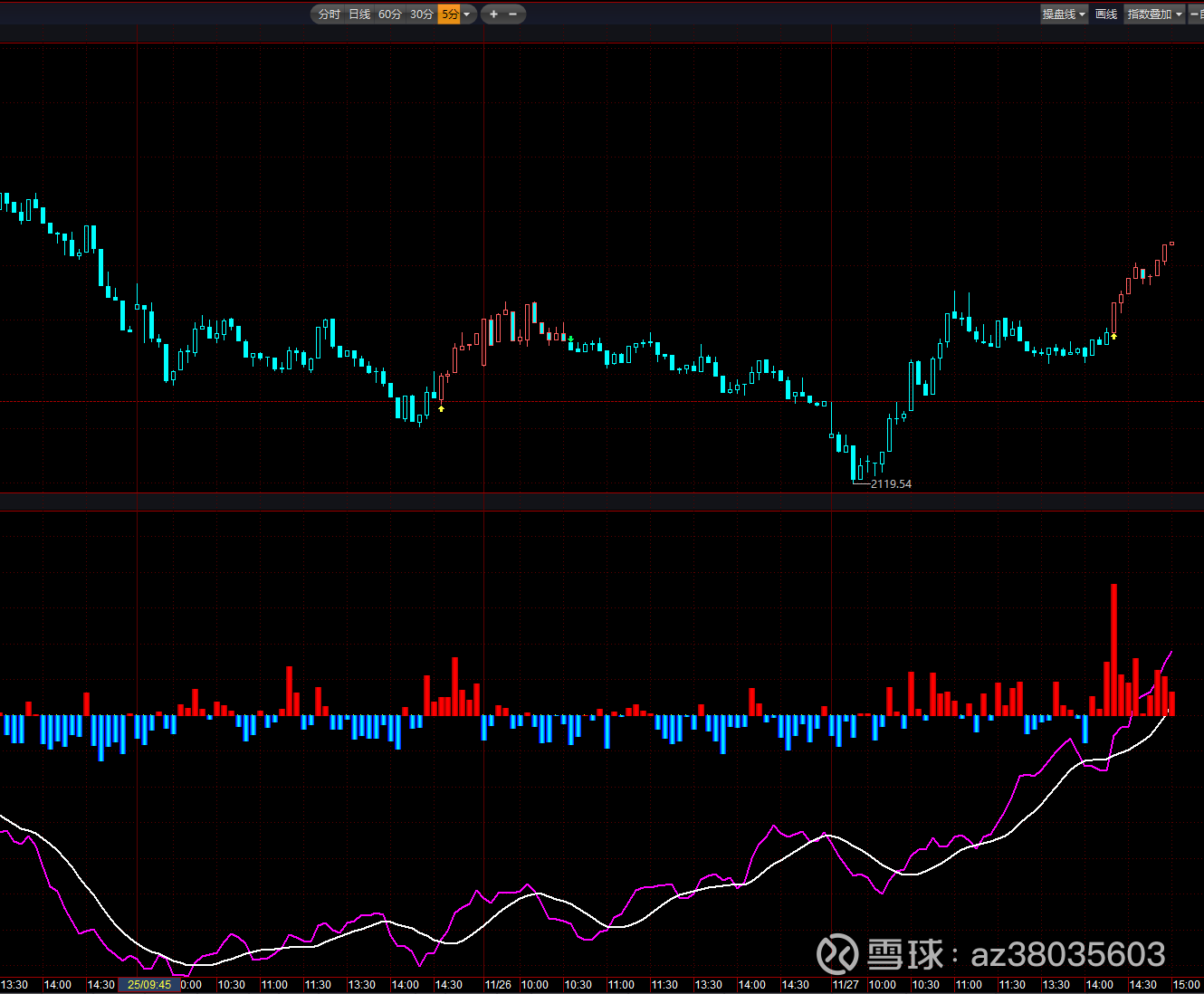
Task: Click the green signal arrow on the candlesticks
Action: [570, 339]
